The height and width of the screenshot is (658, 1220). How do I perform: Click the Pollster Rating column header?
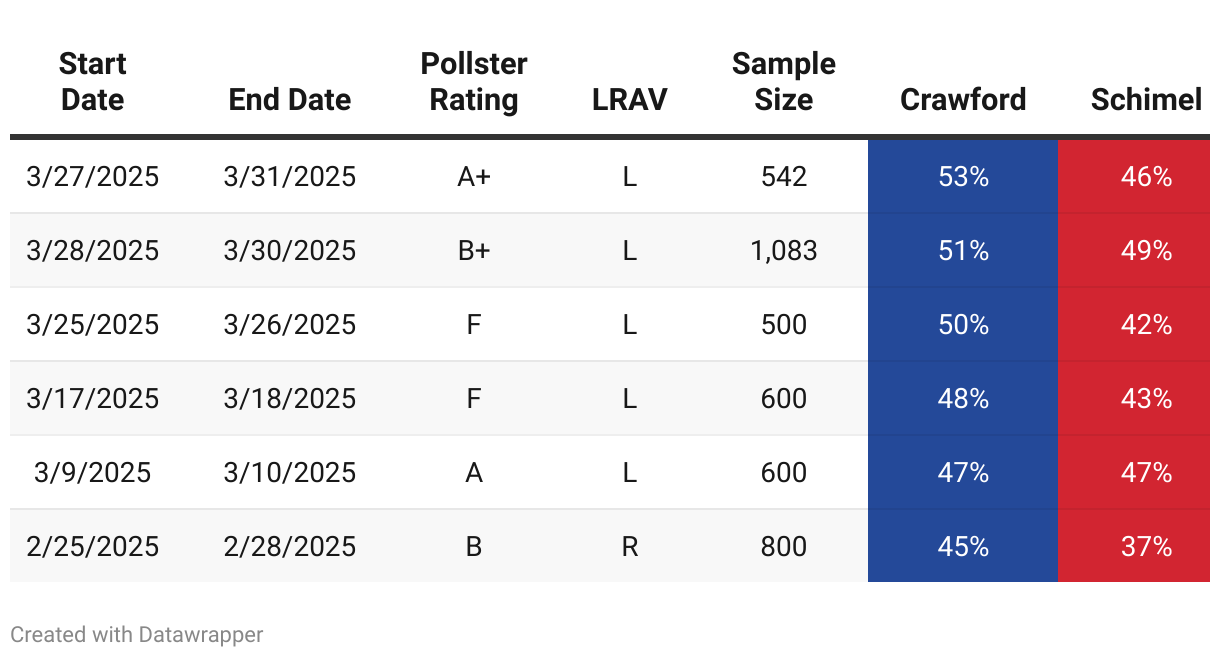click(x=473, y=82)
